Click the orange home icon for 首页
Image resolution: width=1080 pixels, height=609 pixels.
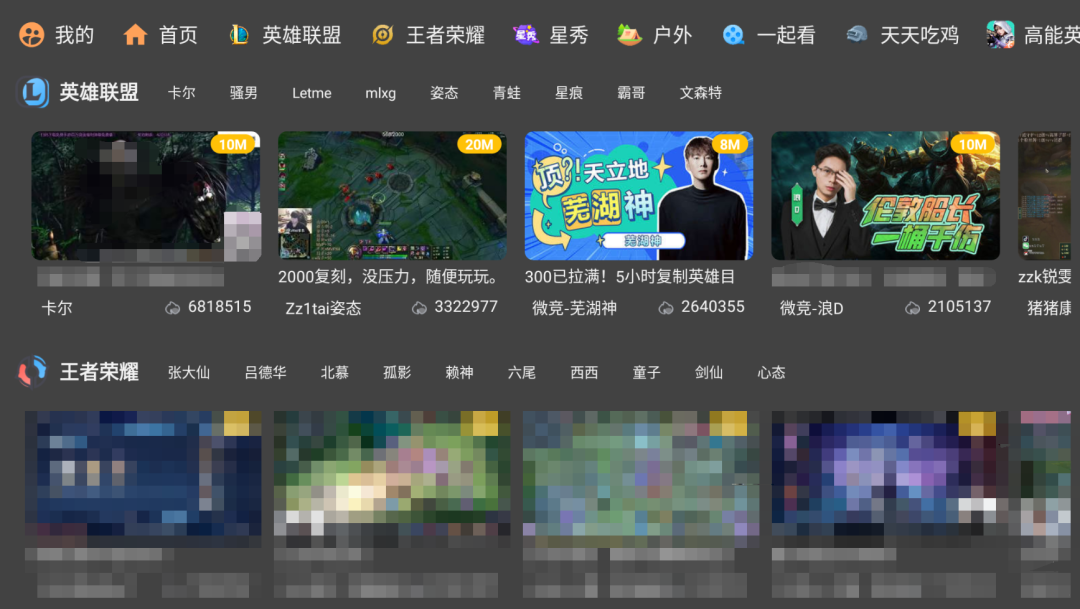(x=135, y=34)
